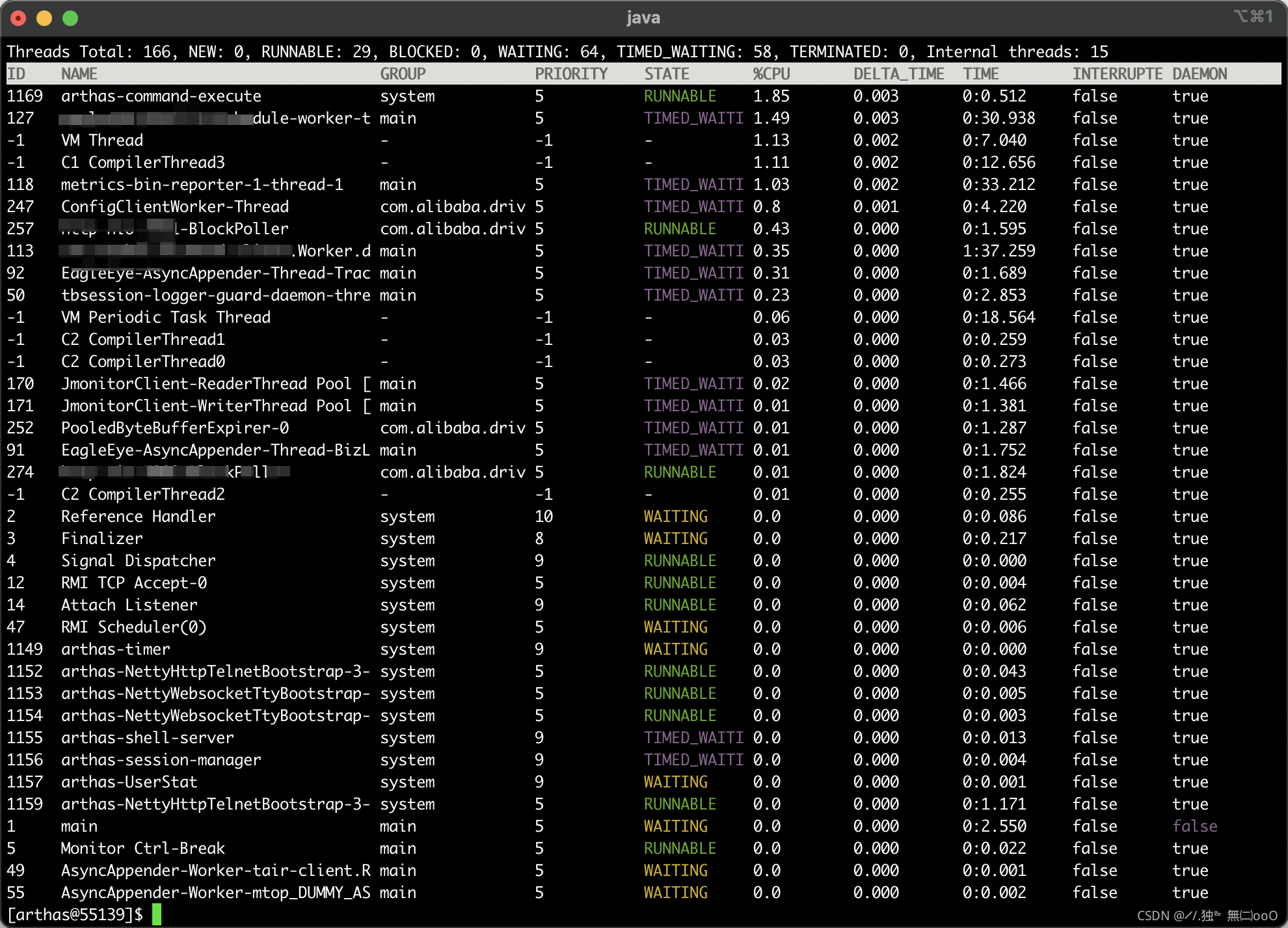Click 'arthas-timer' thread name

pyautogui.click(x=116, y=649)
